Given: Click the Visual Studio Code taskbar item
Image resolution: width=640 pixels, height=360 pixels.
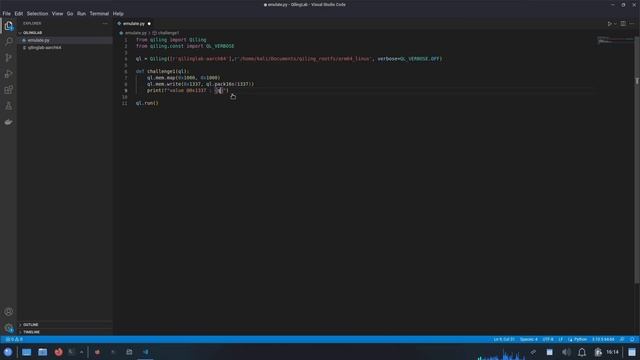Looking at the screenshot, I should (x=145, y=352).
